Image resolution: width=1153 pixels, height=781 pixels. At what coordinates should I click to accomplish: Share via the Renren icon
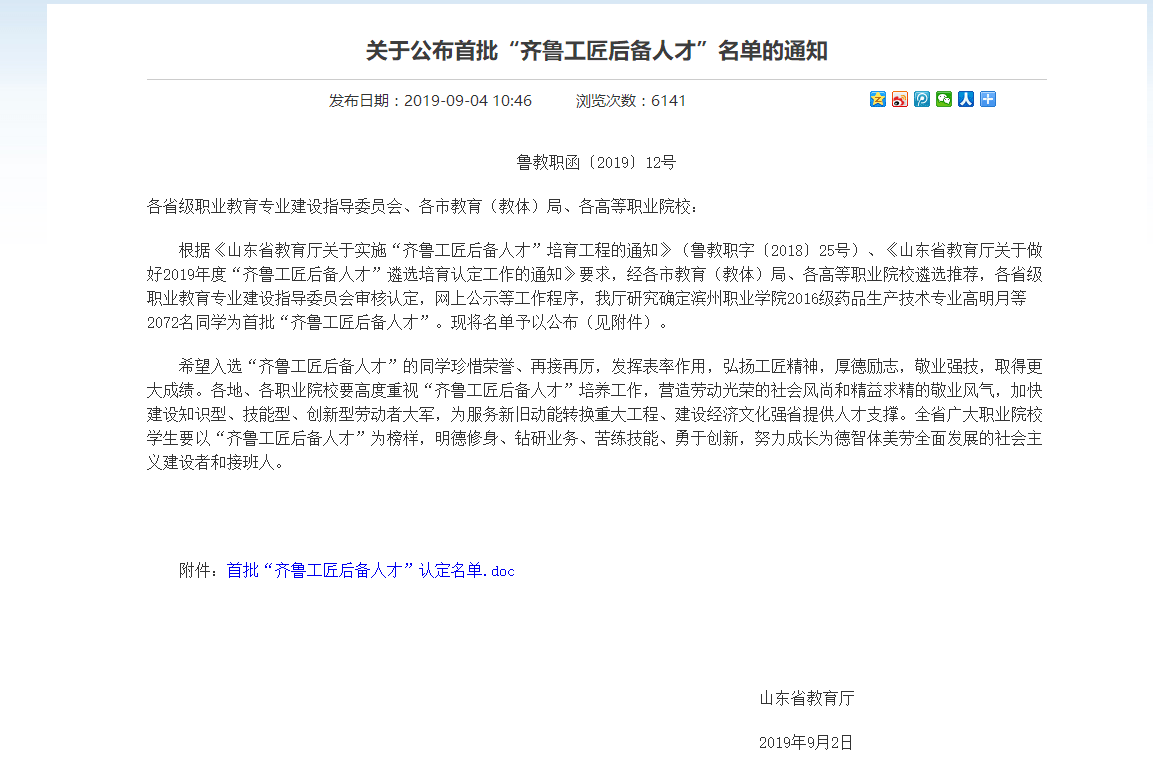pos(965,99)
